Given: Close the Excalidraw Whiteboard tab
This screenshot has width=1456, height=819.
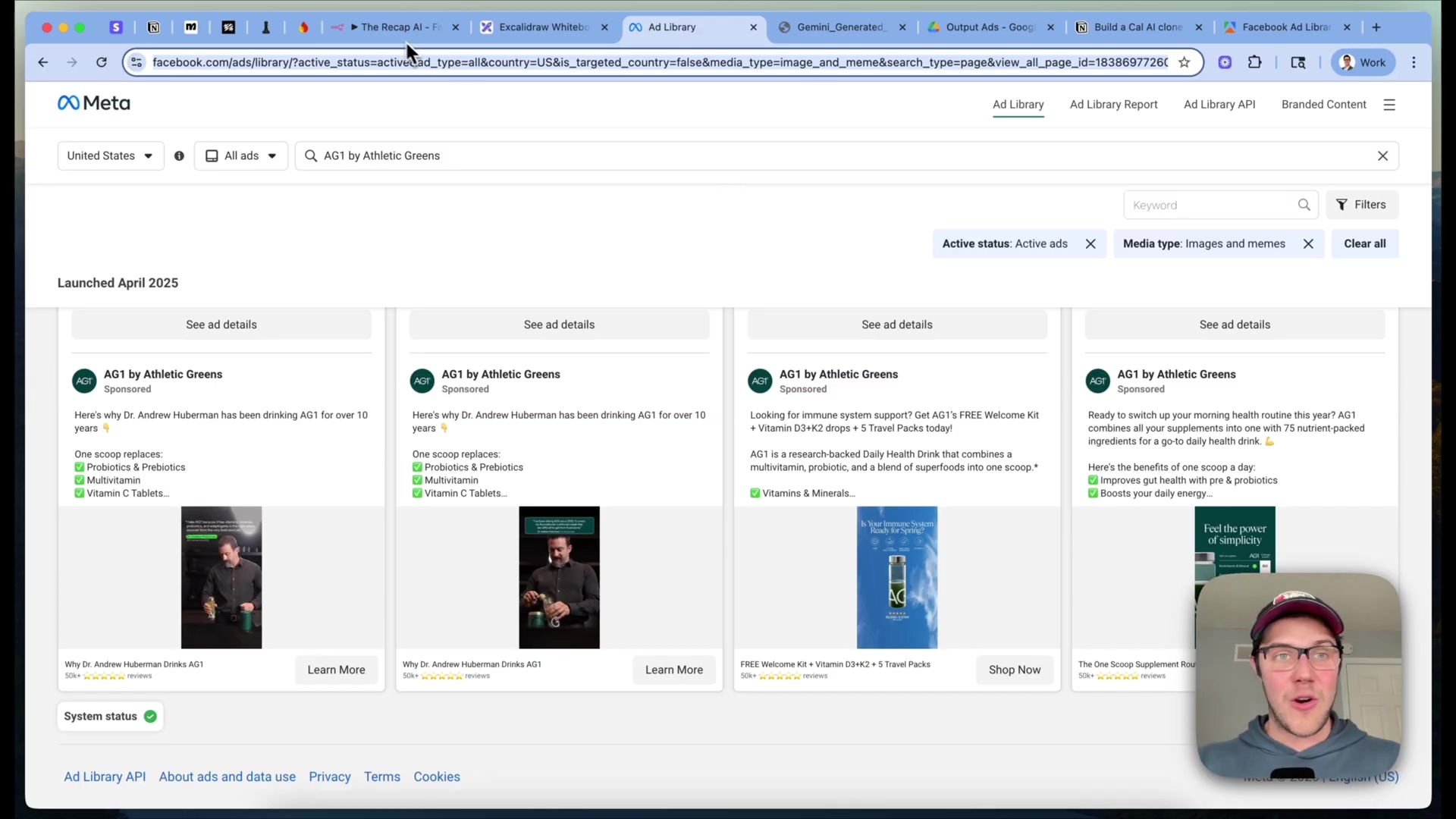Looking at the screenshot, I should click(604, 27).
